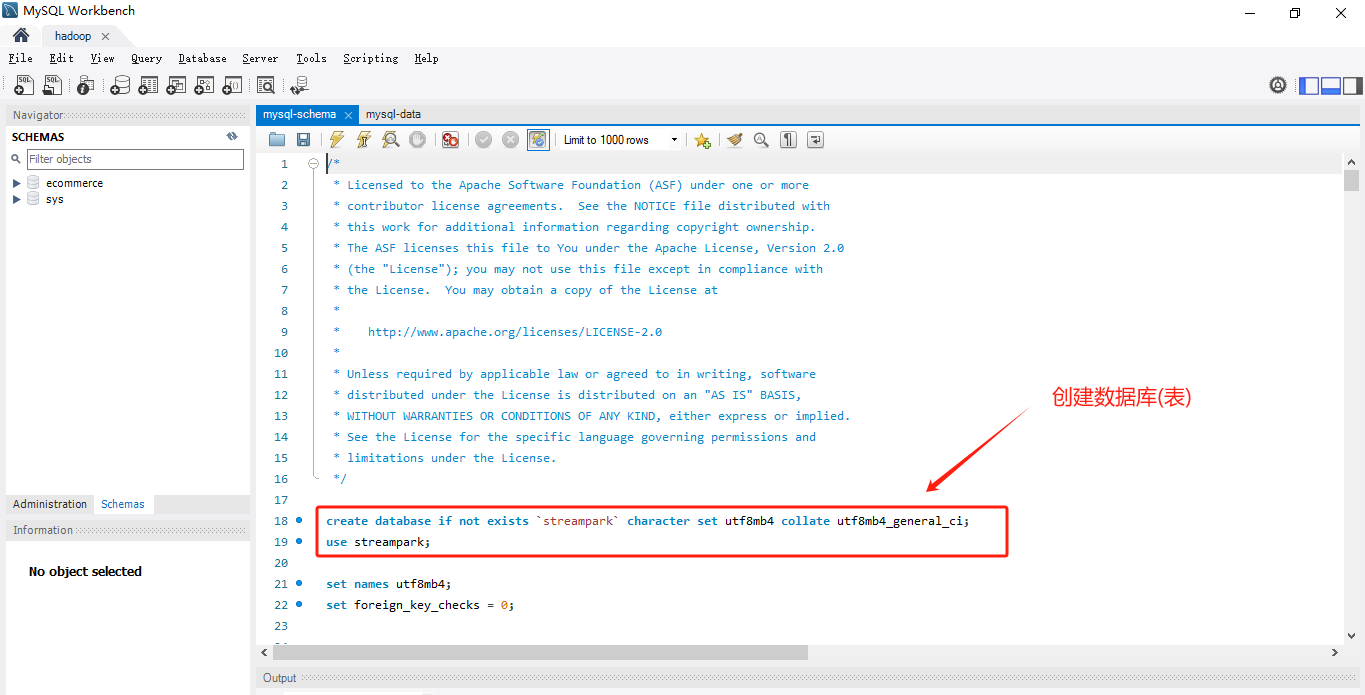Rollback the current transaction icon

[510, 140]
